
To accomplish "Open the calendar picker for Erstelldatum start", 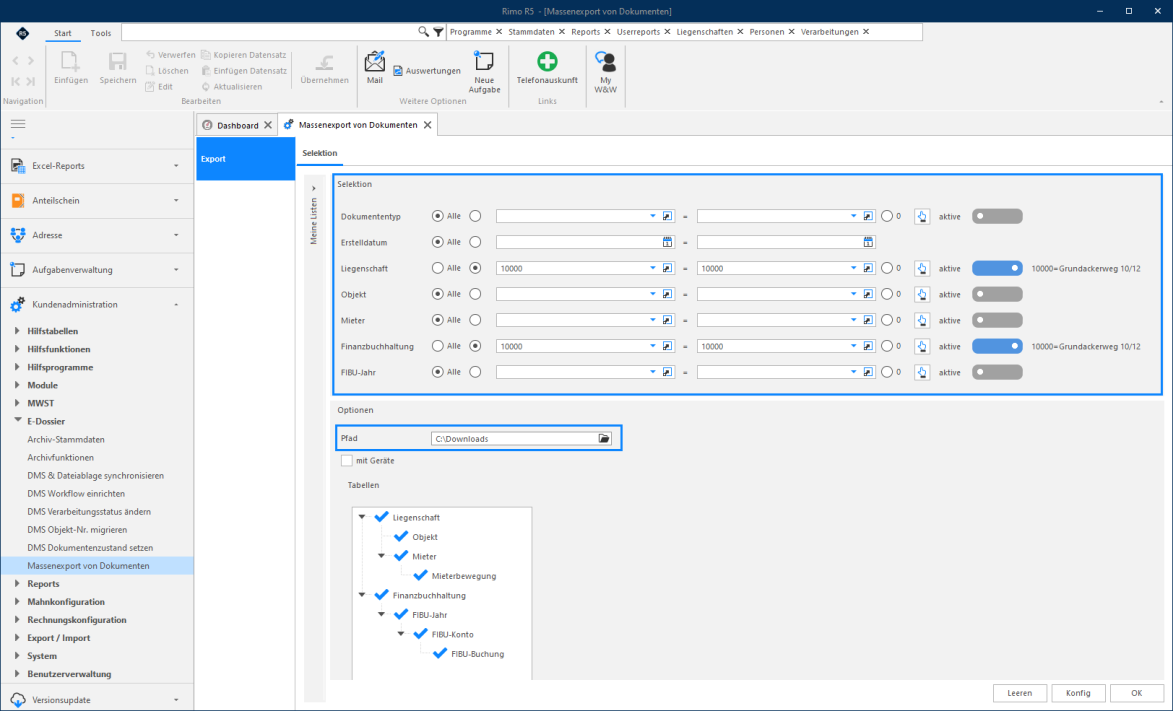I will [x=667, y=242].
